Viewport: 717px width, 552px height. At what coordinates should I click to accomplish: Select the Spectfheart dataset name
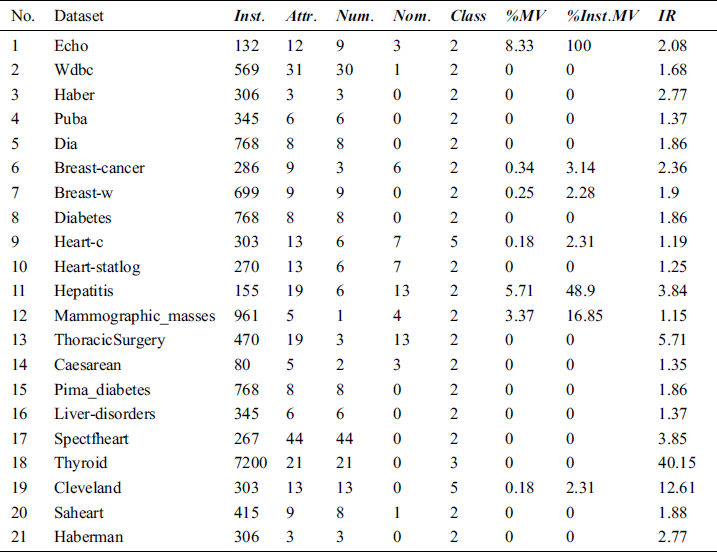click(x=93, y=438)
